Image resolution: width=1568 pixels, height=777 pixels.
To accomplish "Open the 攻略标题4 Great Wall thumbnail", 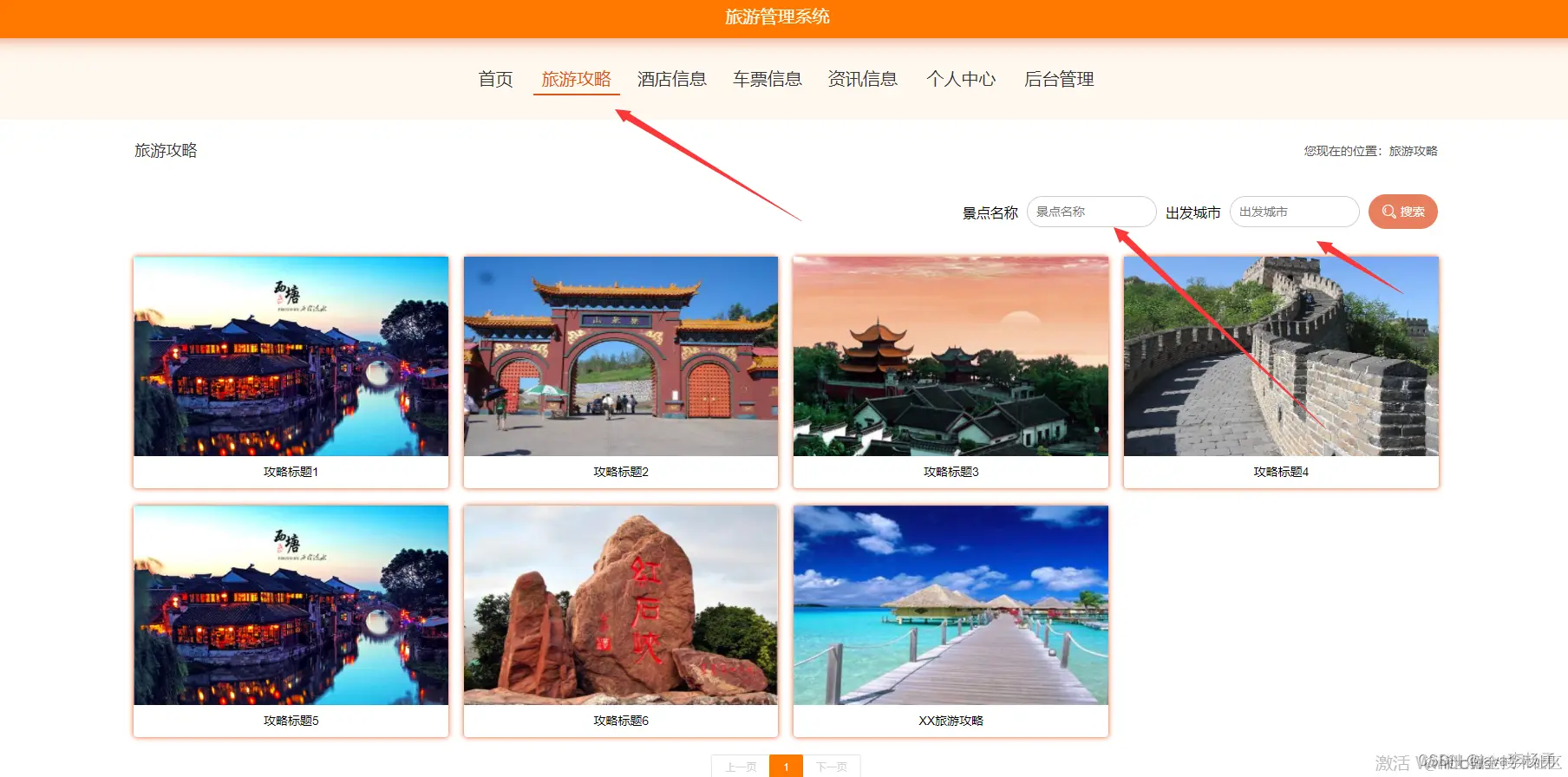I will (1281, 356).
